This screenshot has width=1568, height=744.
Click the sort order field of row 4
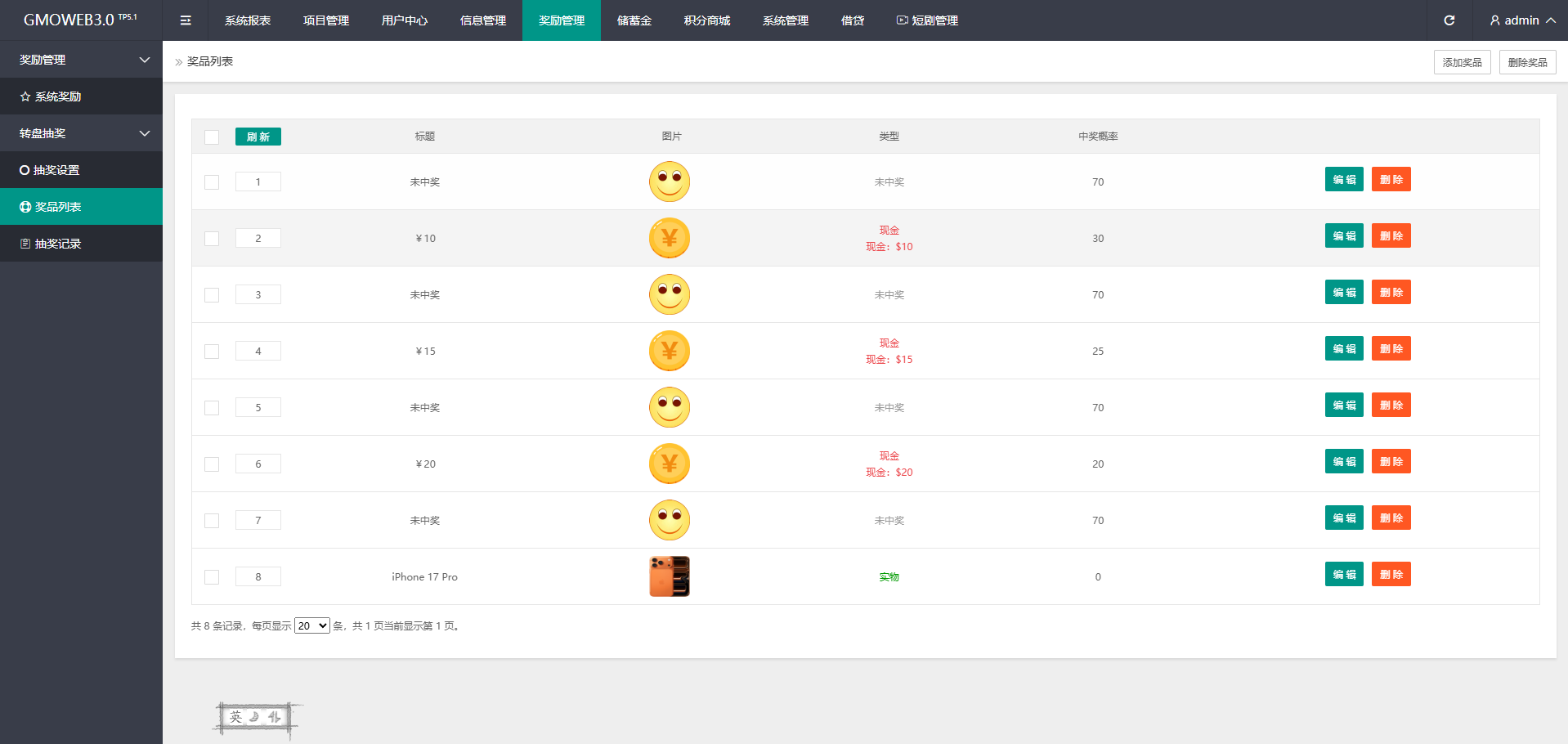[258, 352]
